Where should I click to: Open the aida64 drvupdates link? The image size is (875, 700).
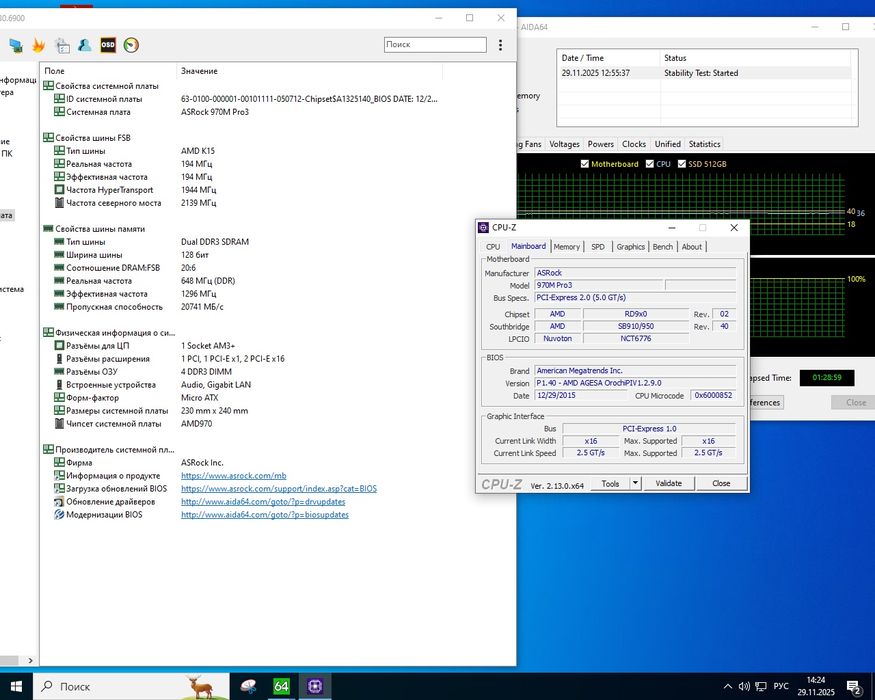coord(263,501)
